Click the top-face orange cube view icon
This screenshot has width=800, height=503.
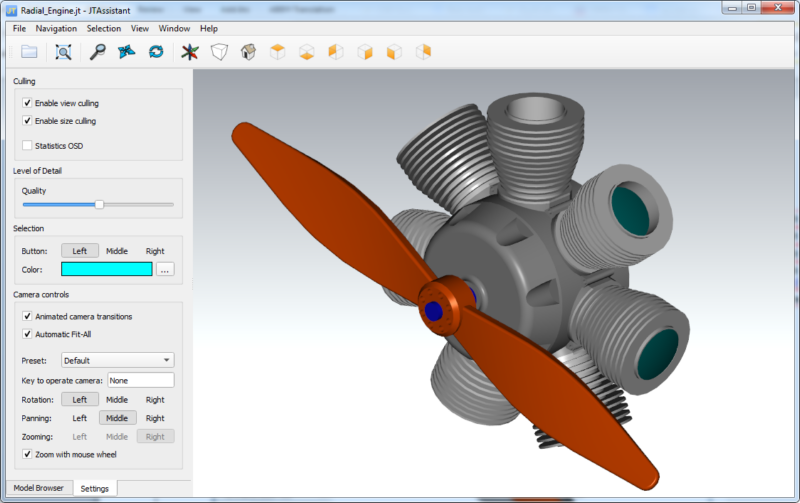(278, 52)
